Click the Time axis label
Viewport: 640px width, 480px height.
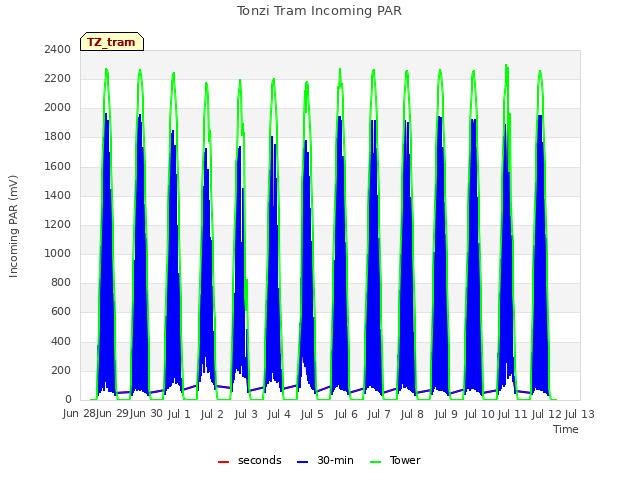coord(566,429)
